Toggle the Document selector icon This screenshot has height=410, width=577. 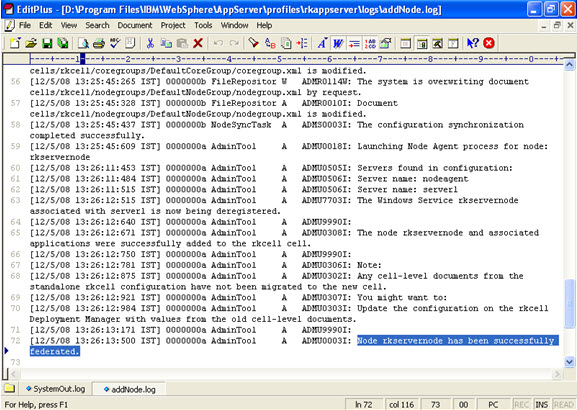coord(453,43)
